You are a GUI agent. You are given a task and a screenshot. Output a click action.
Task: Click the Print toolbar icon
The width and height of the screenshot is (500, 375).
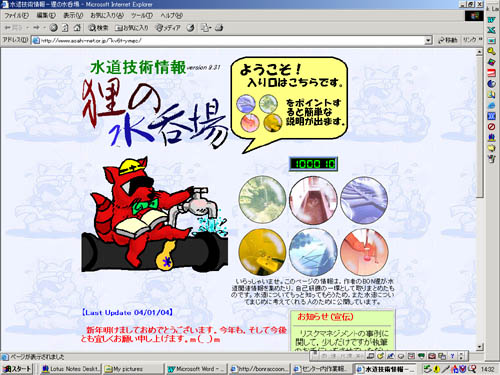[219, 28]
